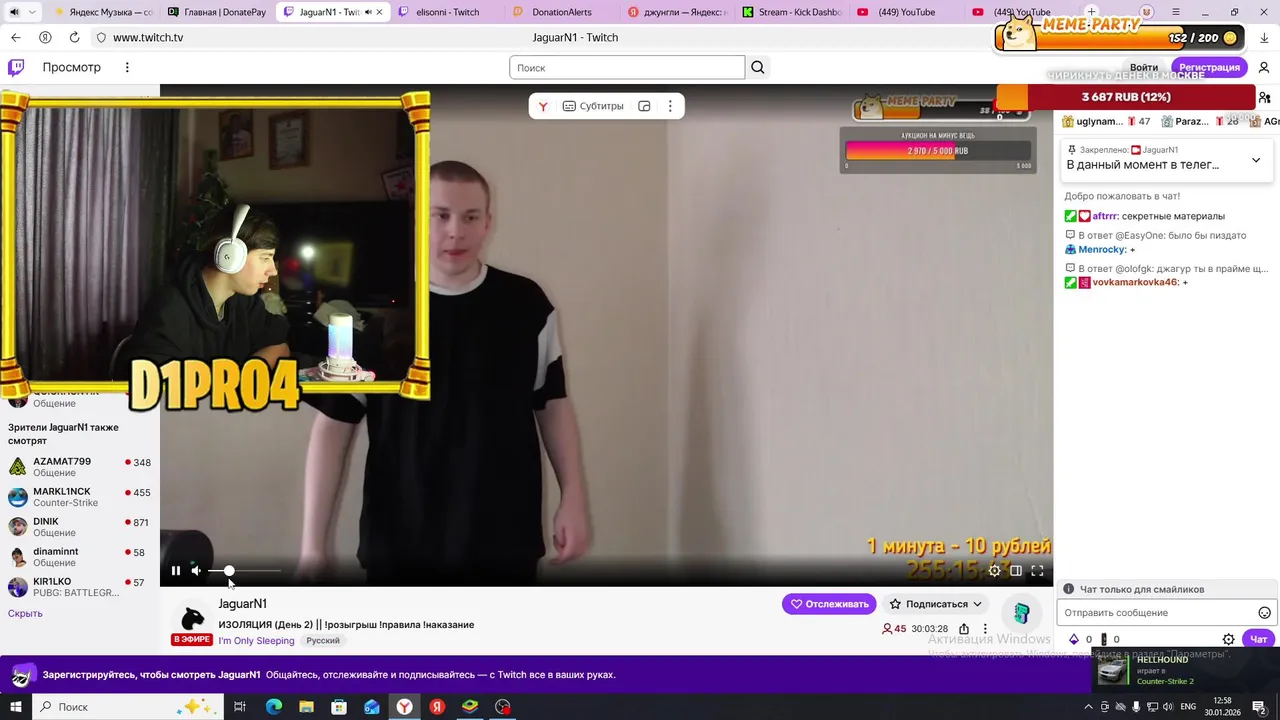1280x720 pixels.
Task: Click the Twitch logo home icon
Action: 16,67
